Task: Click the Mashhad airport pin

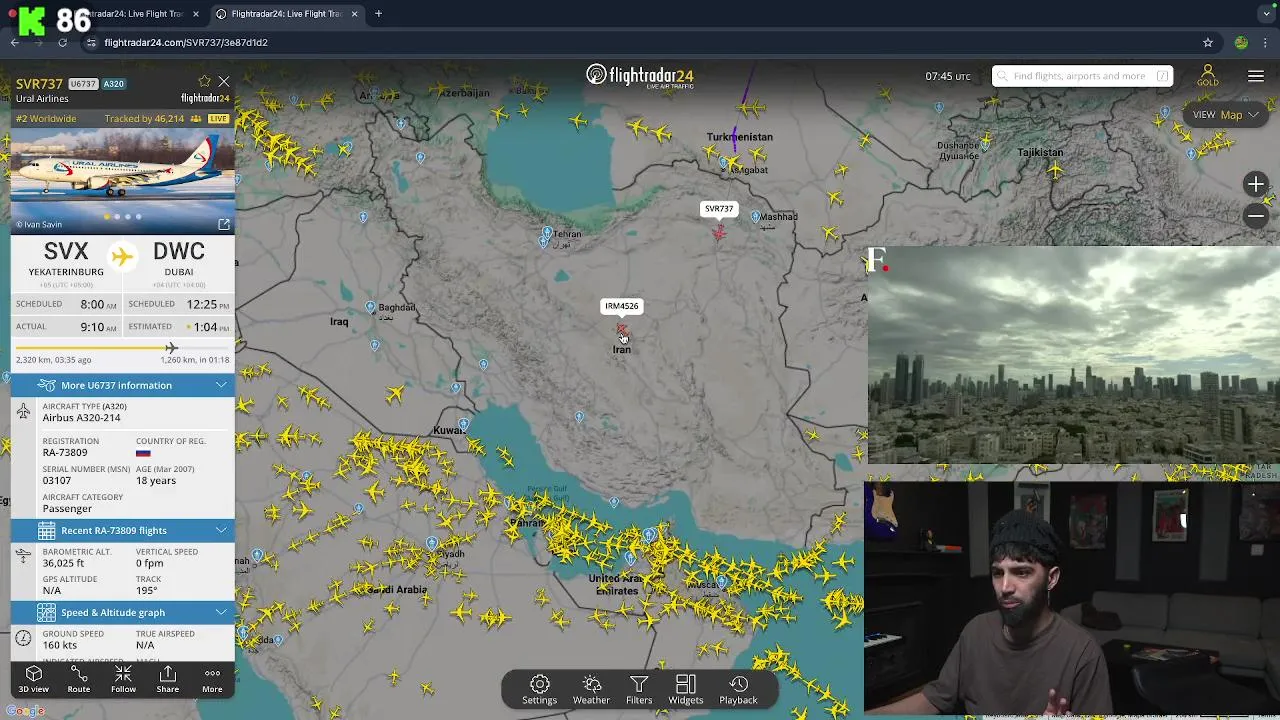Action: point(755,216)
